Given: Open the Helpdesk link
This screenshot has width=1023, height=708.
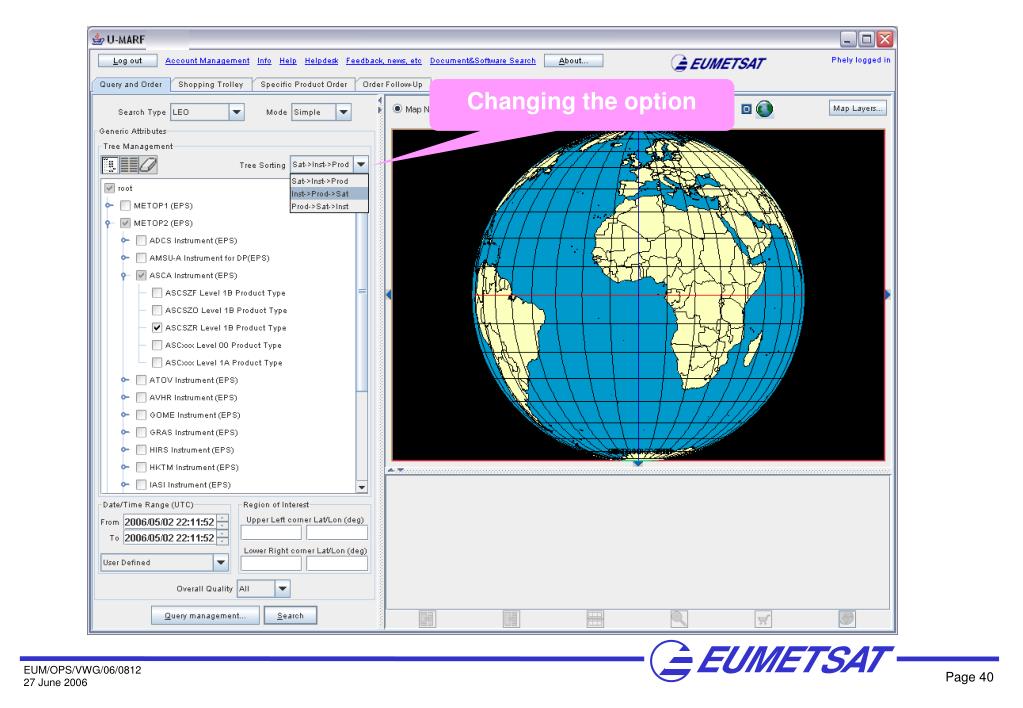Looking at the screenshot, I should [322, 61].
